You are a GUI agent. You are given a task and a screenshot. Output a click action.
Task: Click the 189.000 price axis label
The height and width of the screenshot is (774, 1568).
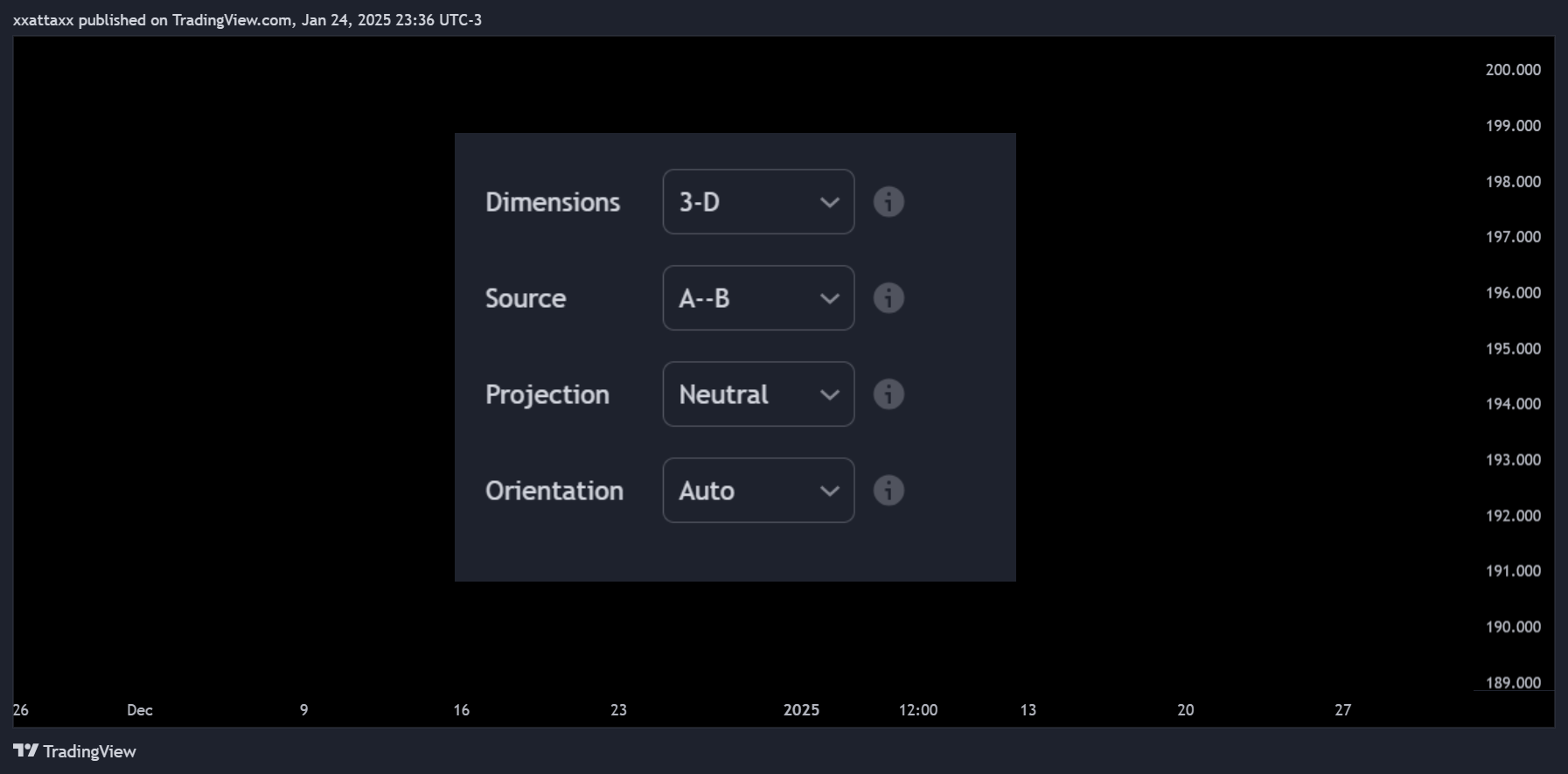point(1513,683)
